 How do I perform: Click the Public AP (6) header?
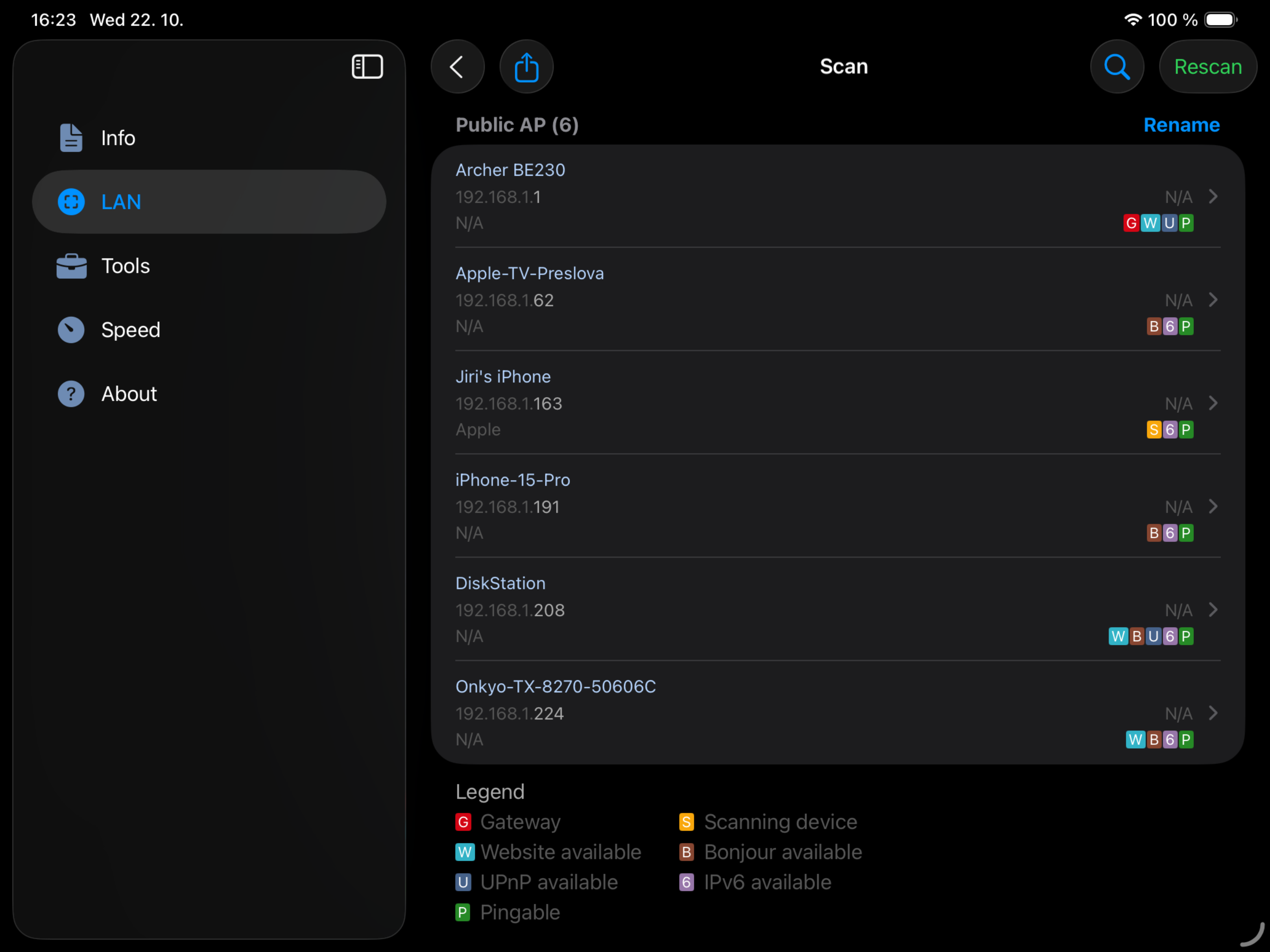point(517,125)
